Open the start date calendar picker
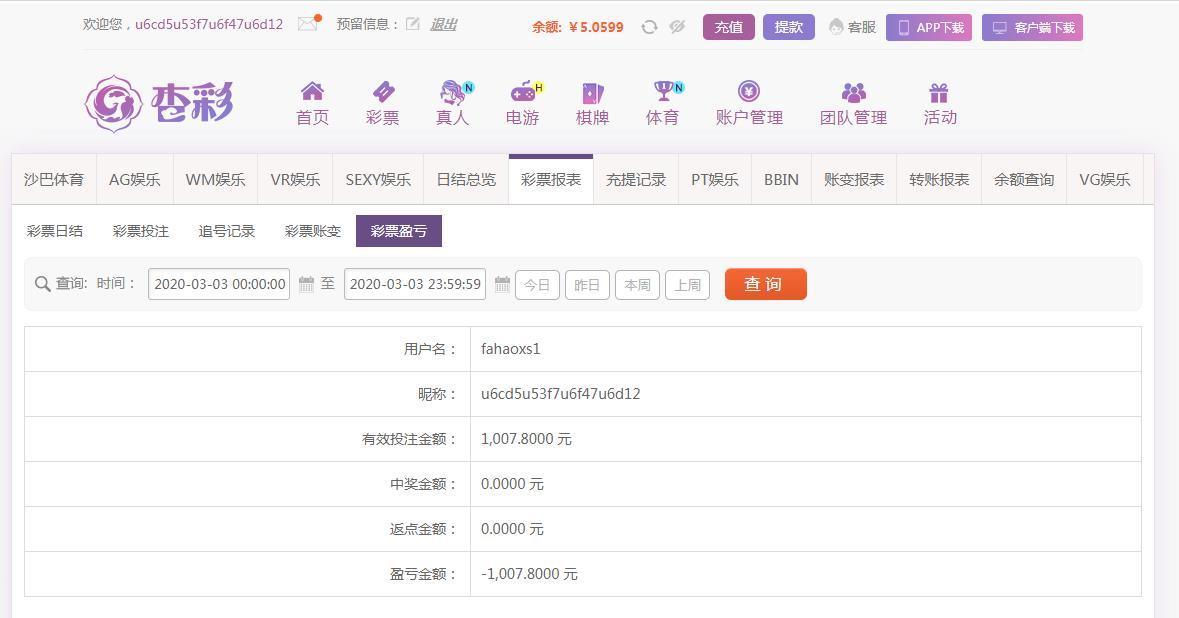 [x=305, y=283]
